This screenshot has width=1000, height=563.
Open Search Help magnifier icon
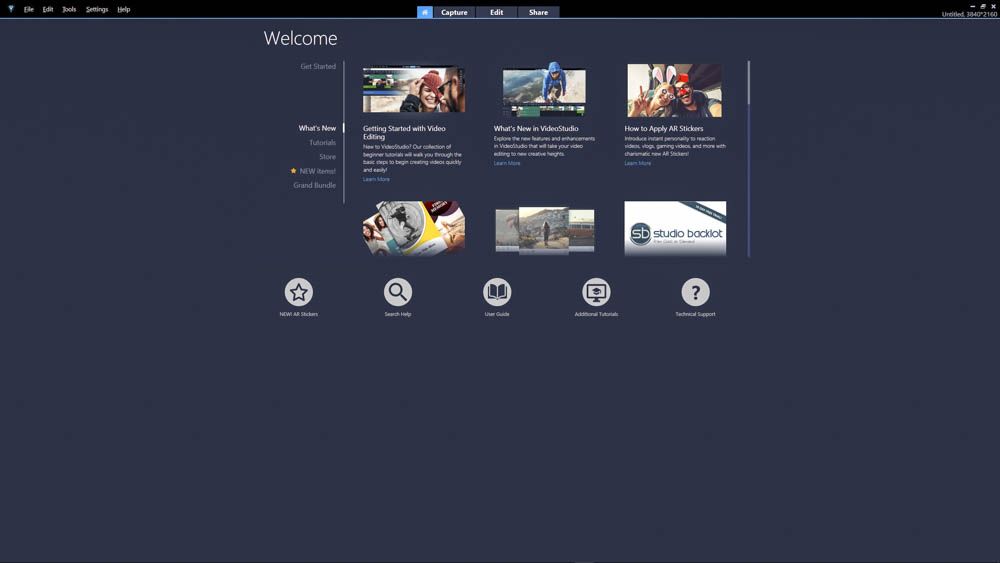point(397,292)
